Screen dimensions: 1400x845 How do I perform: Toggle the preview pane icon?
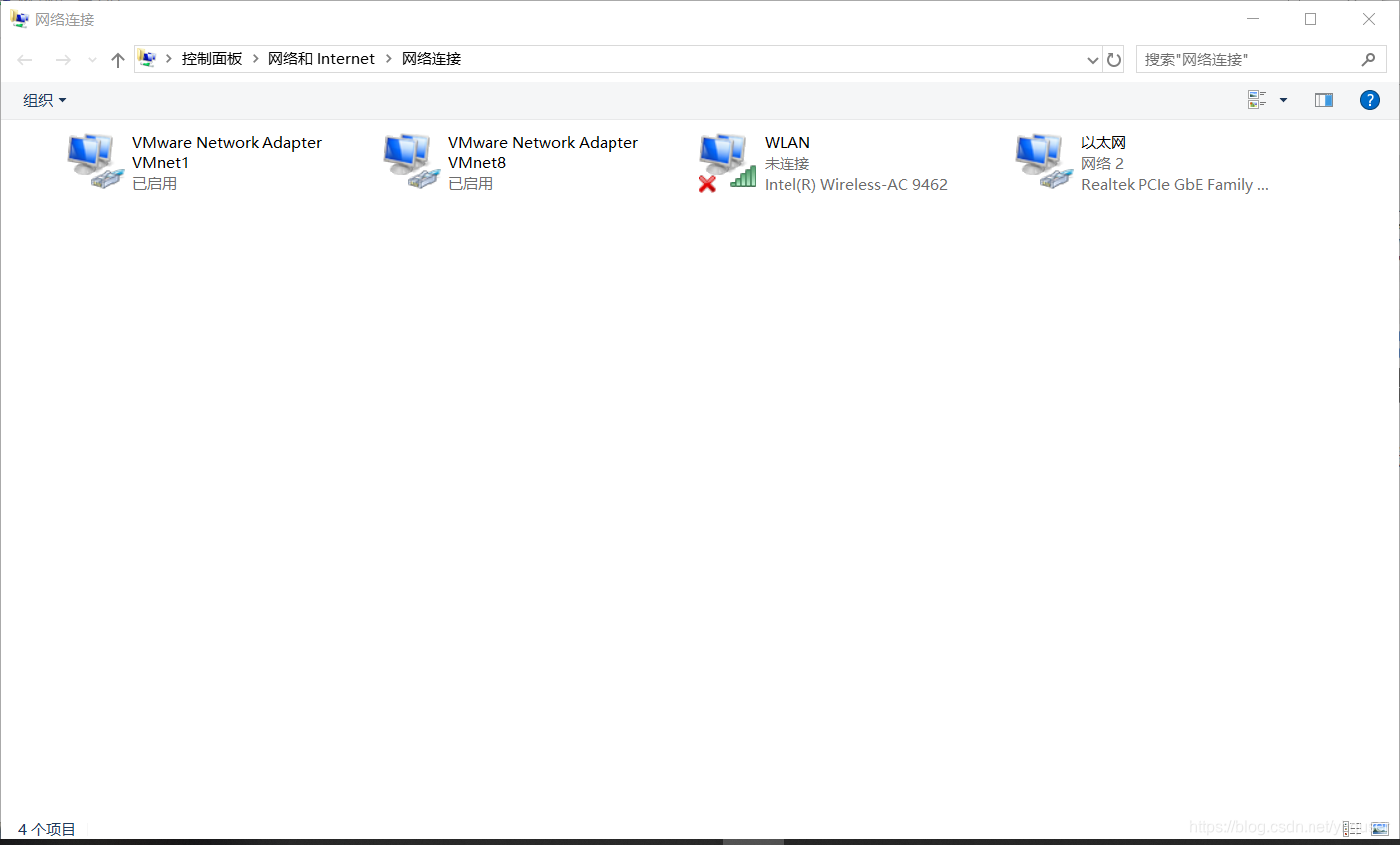click(x=1324, y=100)
